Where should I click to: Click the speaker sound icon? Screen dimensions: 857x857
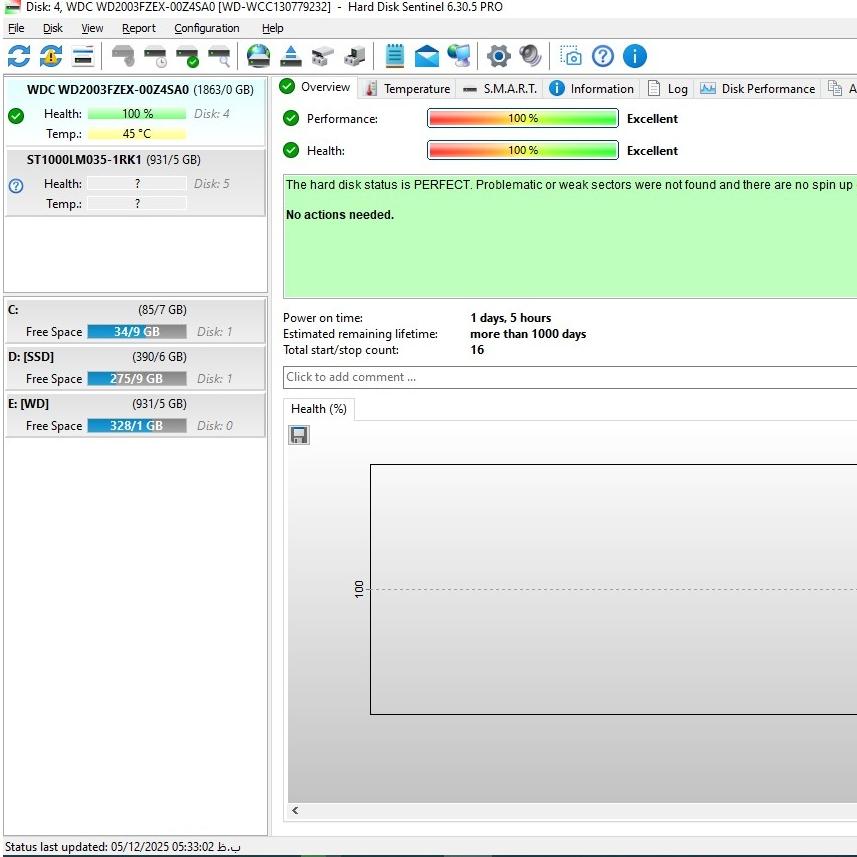point(529,56)
